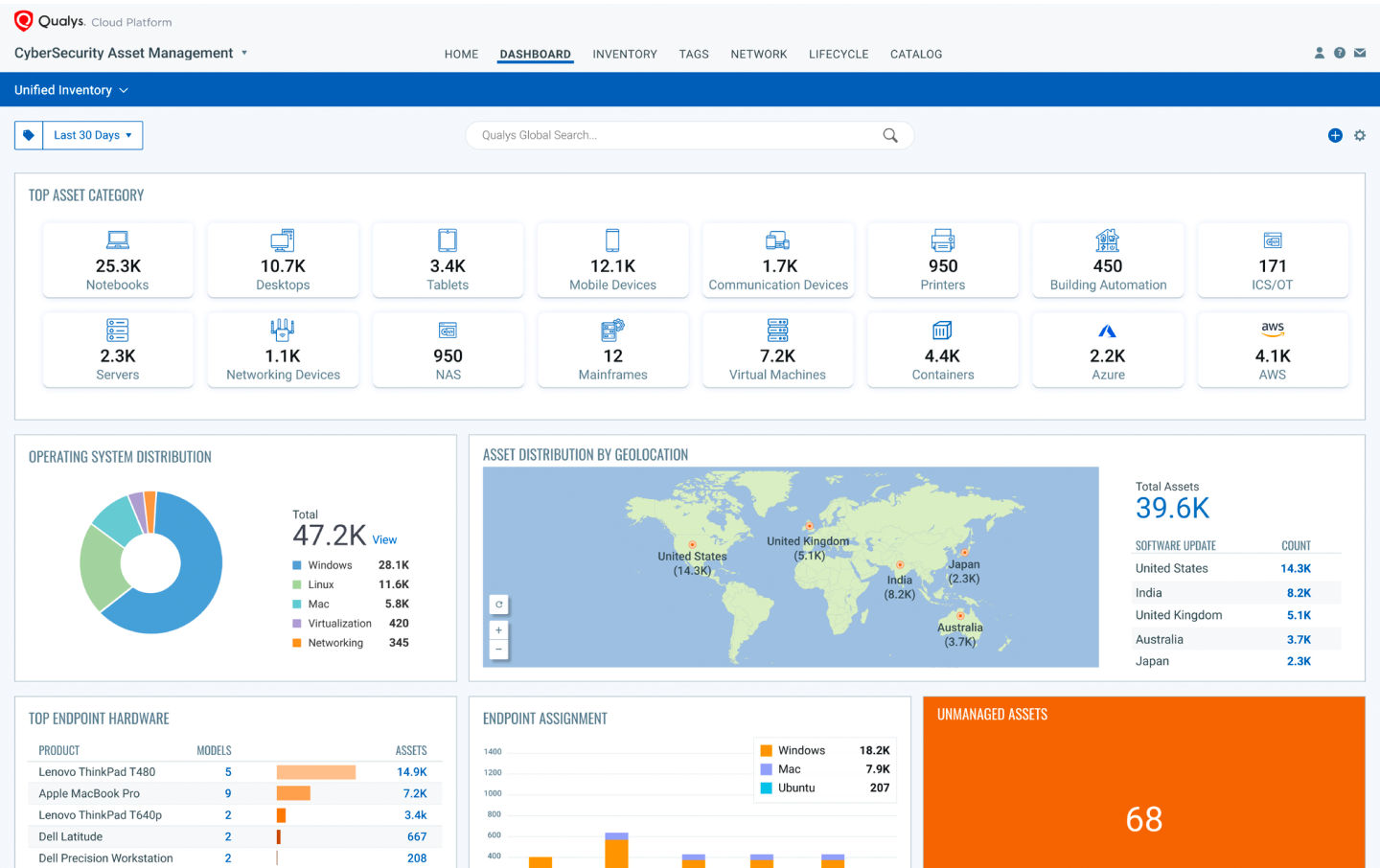Image resolution: width=1380 pixels, height=868 pixels.
Task: Switch to the INVENTORY tab
Action: click(x=625, y=55)
